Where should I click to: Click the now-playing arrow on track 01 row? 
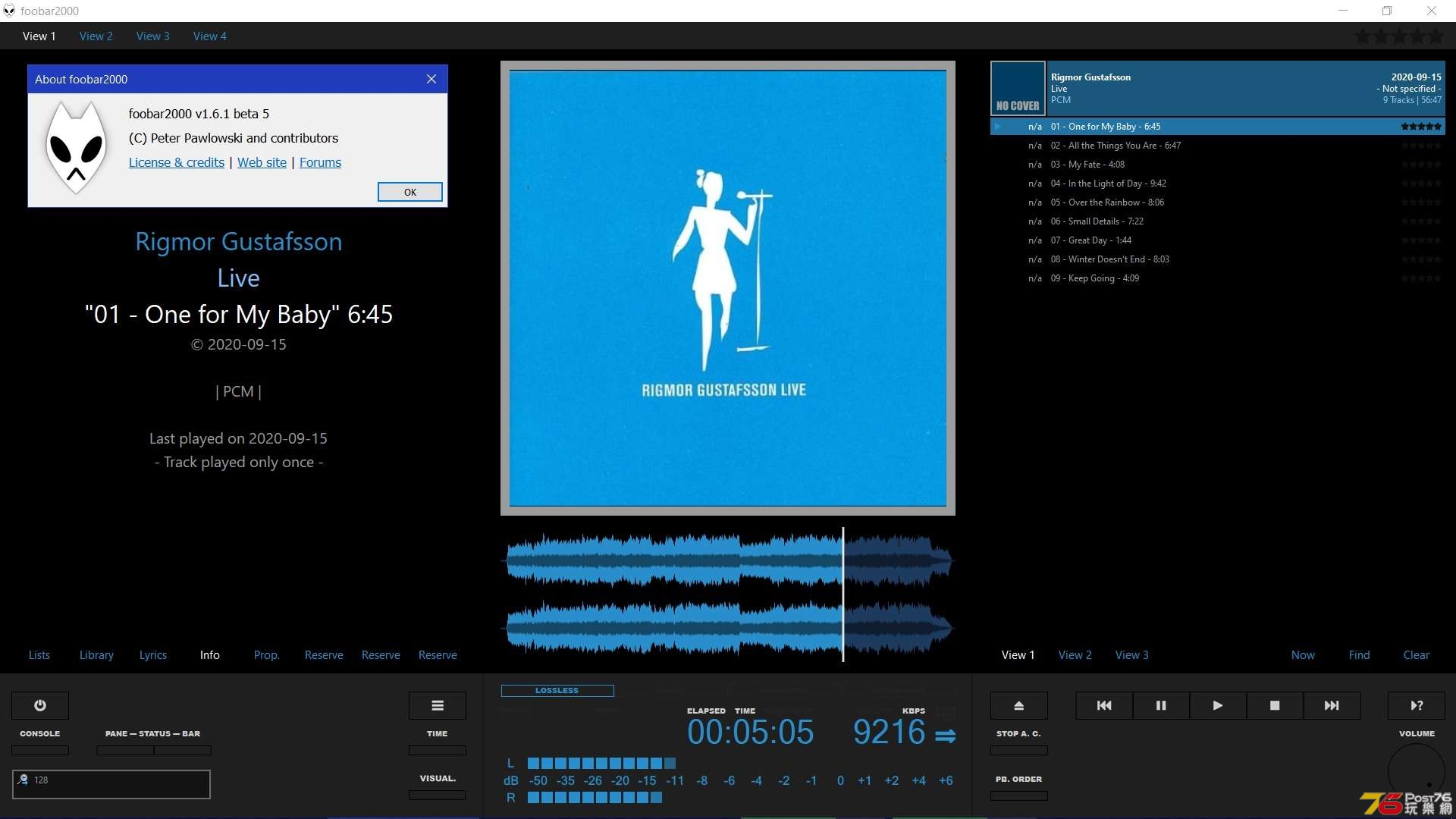[x=998, y=127]
